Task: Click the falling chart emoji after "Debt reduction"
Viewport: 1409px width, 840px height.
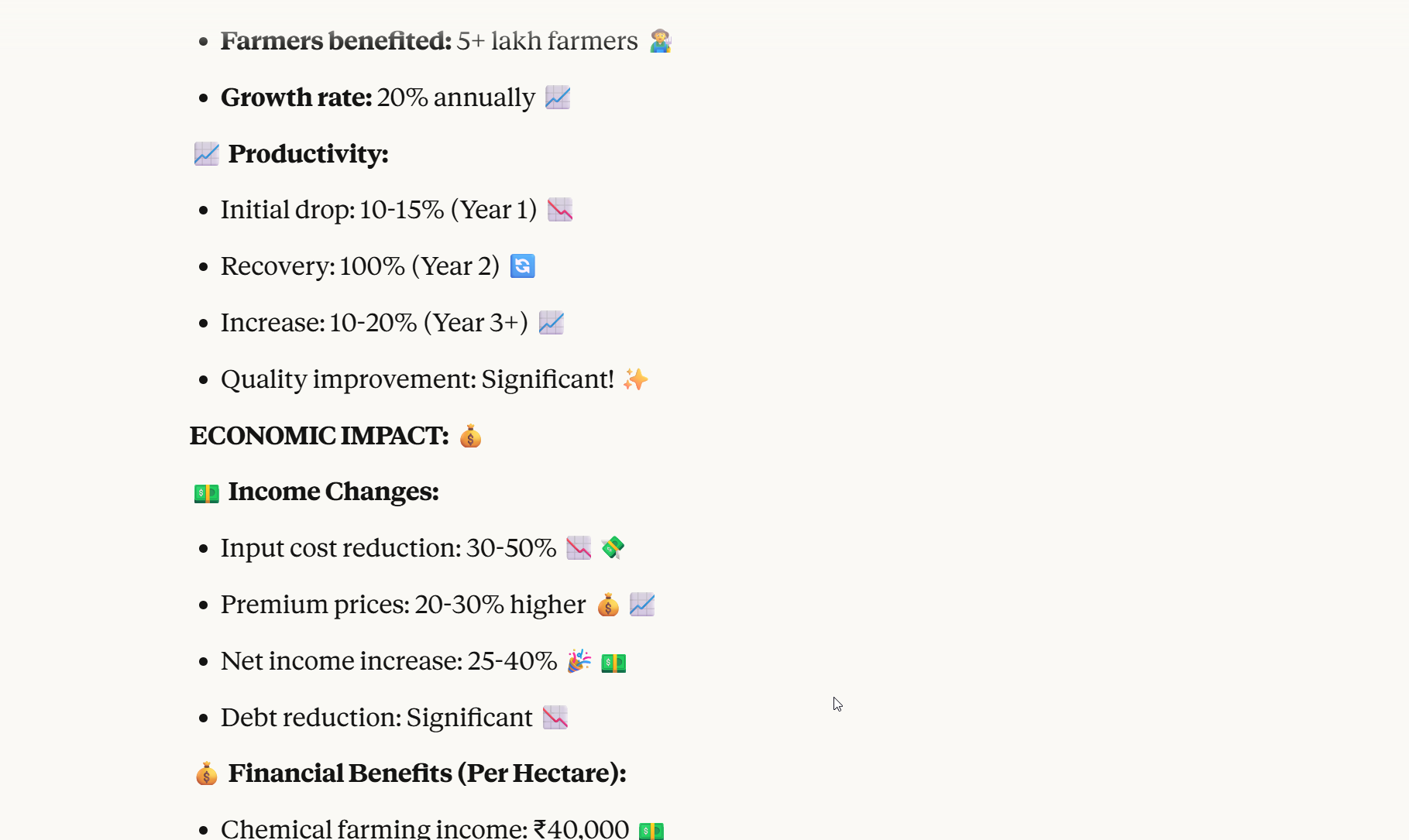Action: [x=555, y=718]
